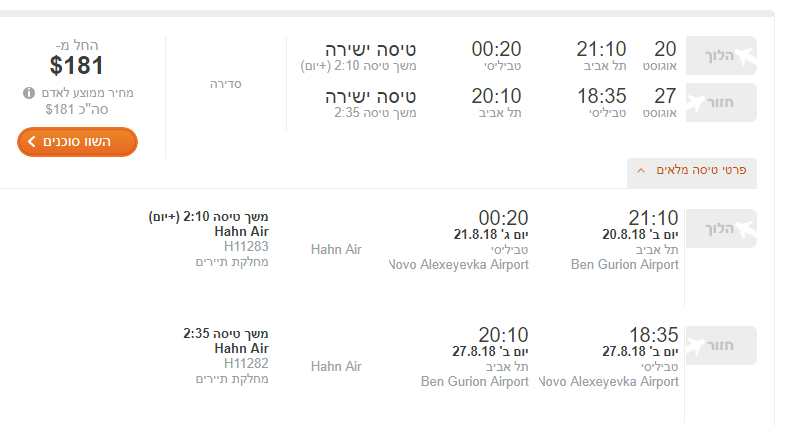786x426 pixels.
Task: Click the collapse caret next to flight details
Action: pos(641,171)
